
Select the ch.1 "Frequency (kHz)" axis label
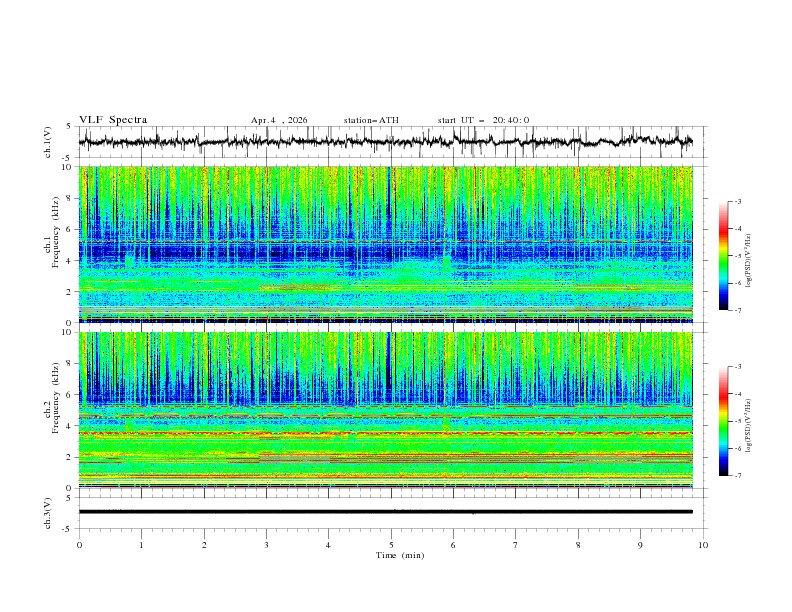pos(55,230)
